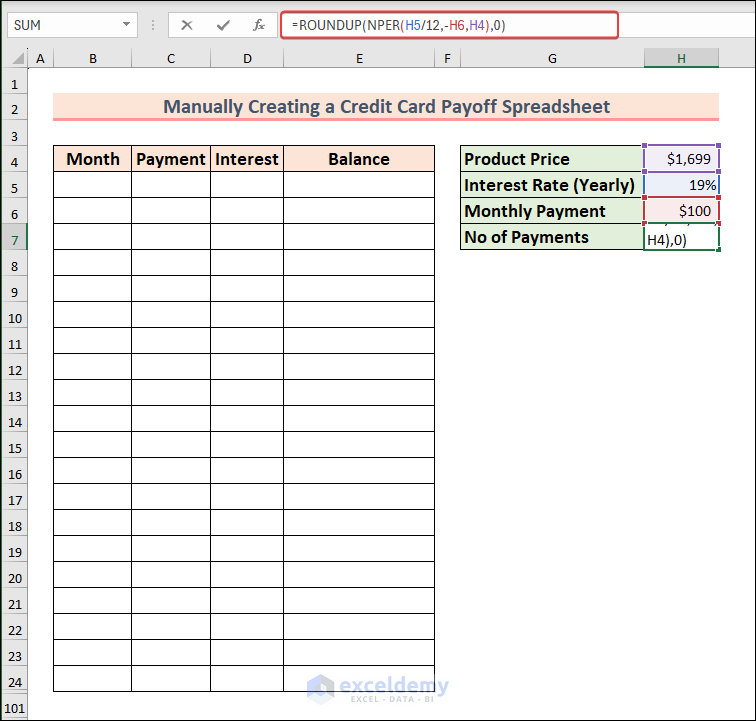Click the empty Balance cell in row 15
Viewport: 756px width, 721px height.
point(359,445)
